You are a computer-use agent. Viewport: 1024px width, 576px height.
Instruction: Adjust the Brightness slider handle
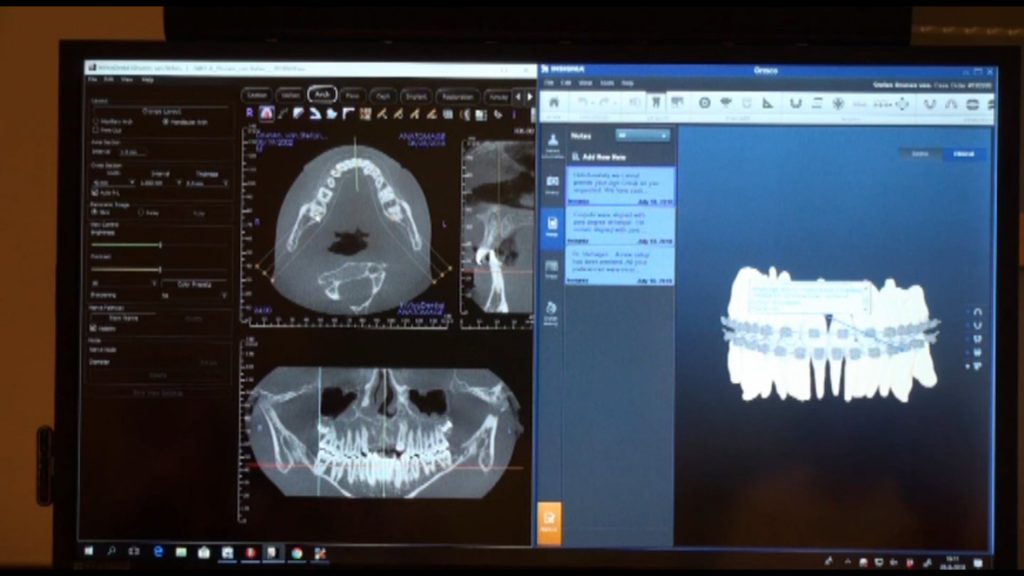[x=160, y=244]
